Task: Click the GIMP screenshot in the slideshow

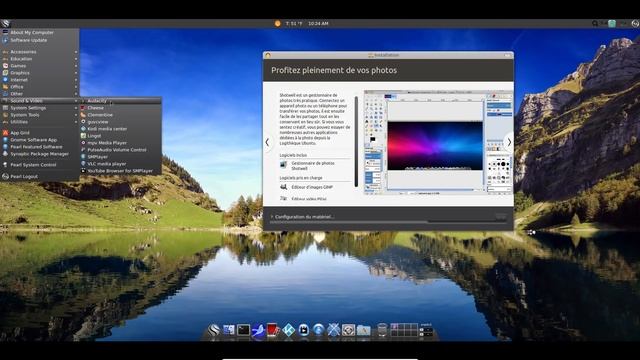Action: coord(438,142)
